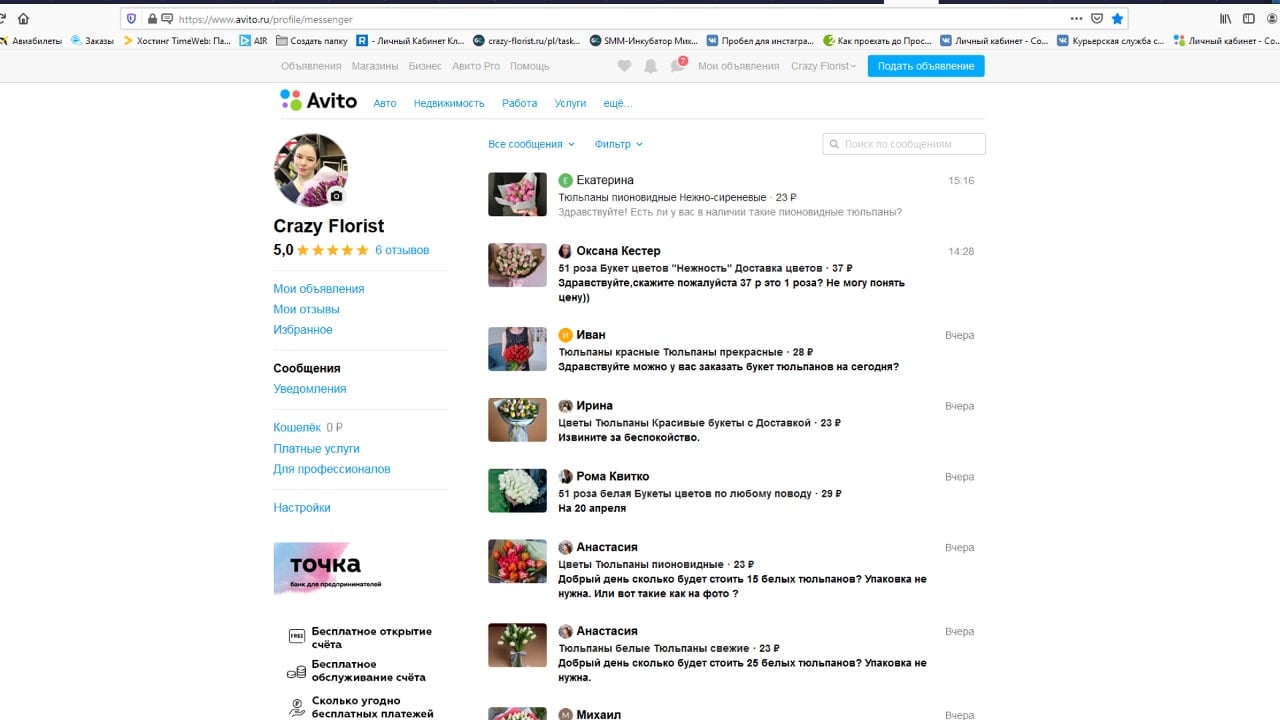Go to Firefox home button
1280x720 pixels.
tap(24, 18)
